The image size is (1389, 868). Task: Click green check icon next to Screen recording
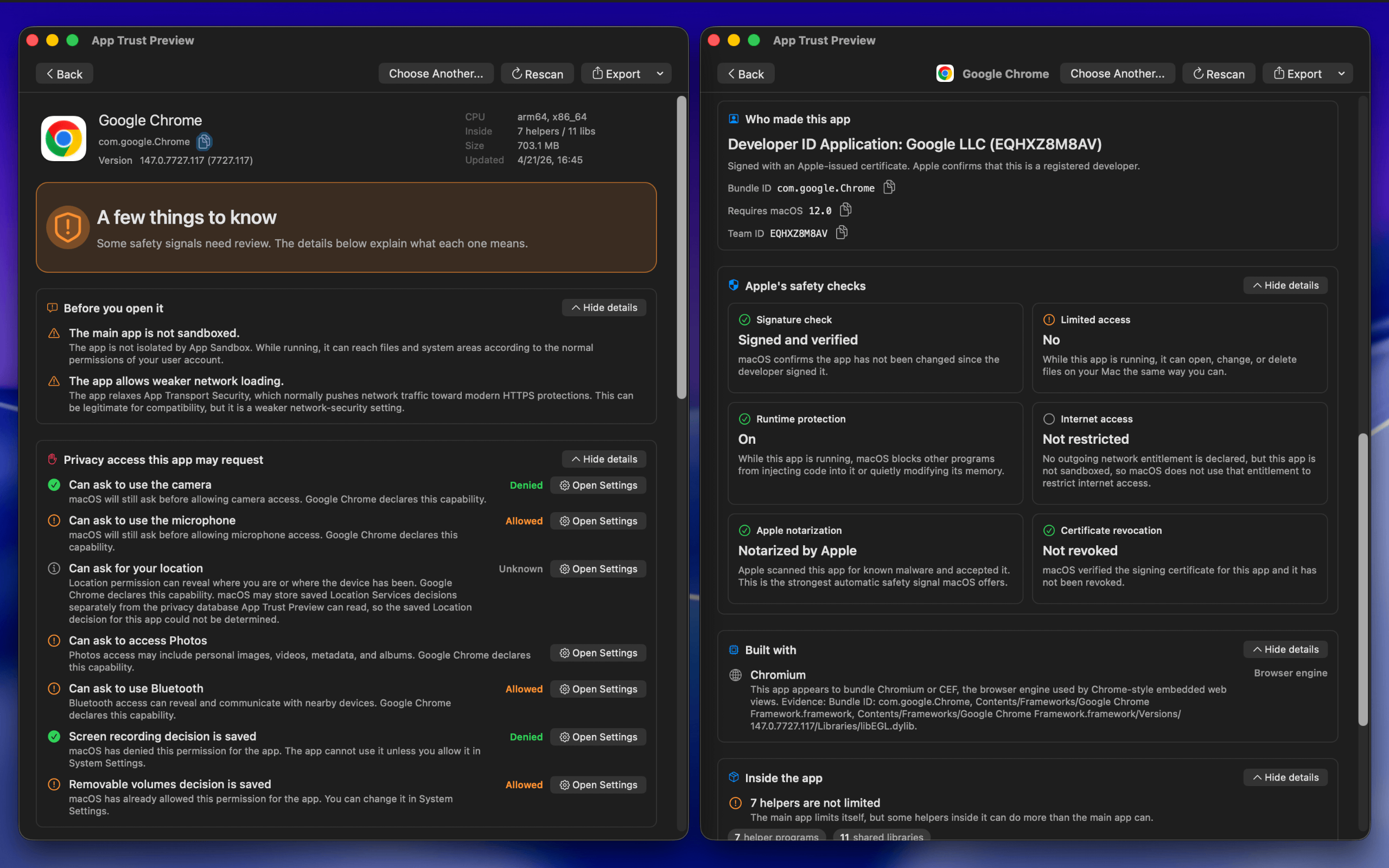[54, 737]
